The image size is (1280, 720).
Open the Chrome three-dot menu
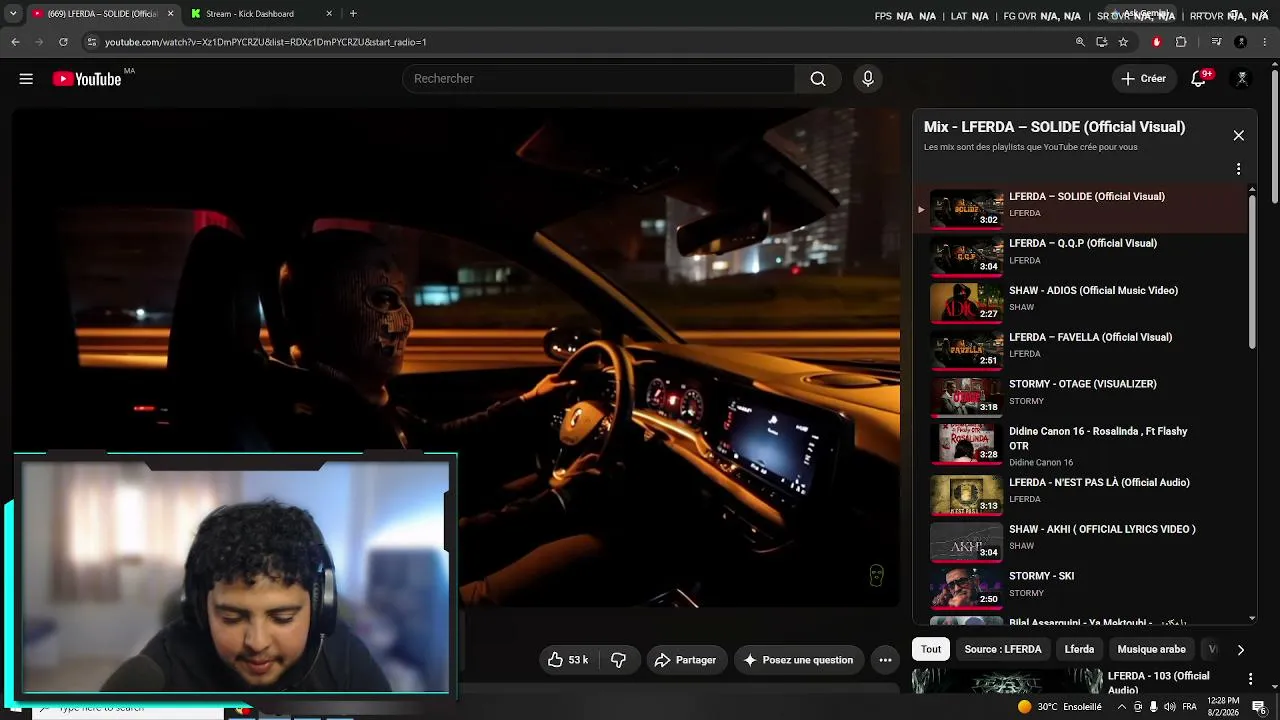pyautogui.click(x=1265, y=42)
